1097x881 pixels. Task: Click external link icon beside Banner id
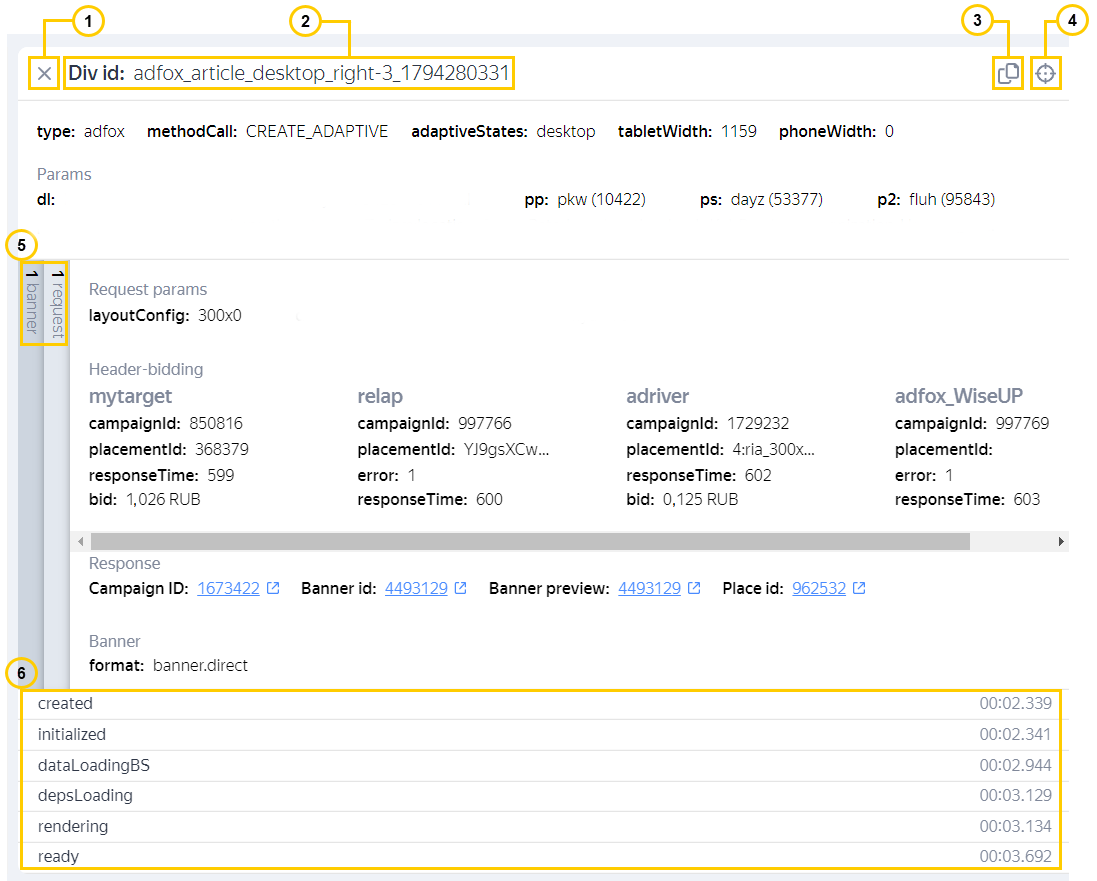coord(460,589)
